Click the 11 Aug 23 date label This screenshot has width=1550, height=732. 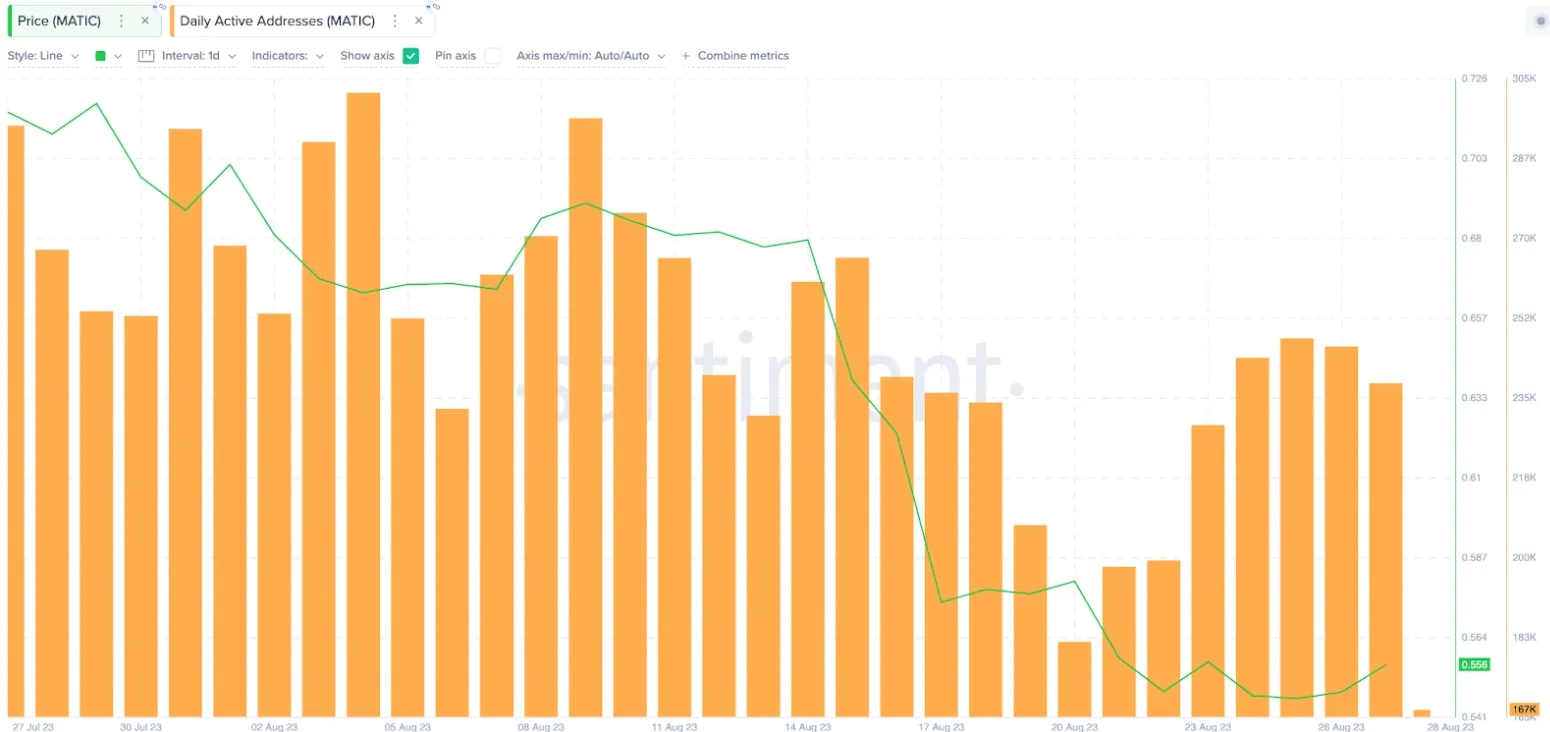pyautogui.click(x=674, y=727)
